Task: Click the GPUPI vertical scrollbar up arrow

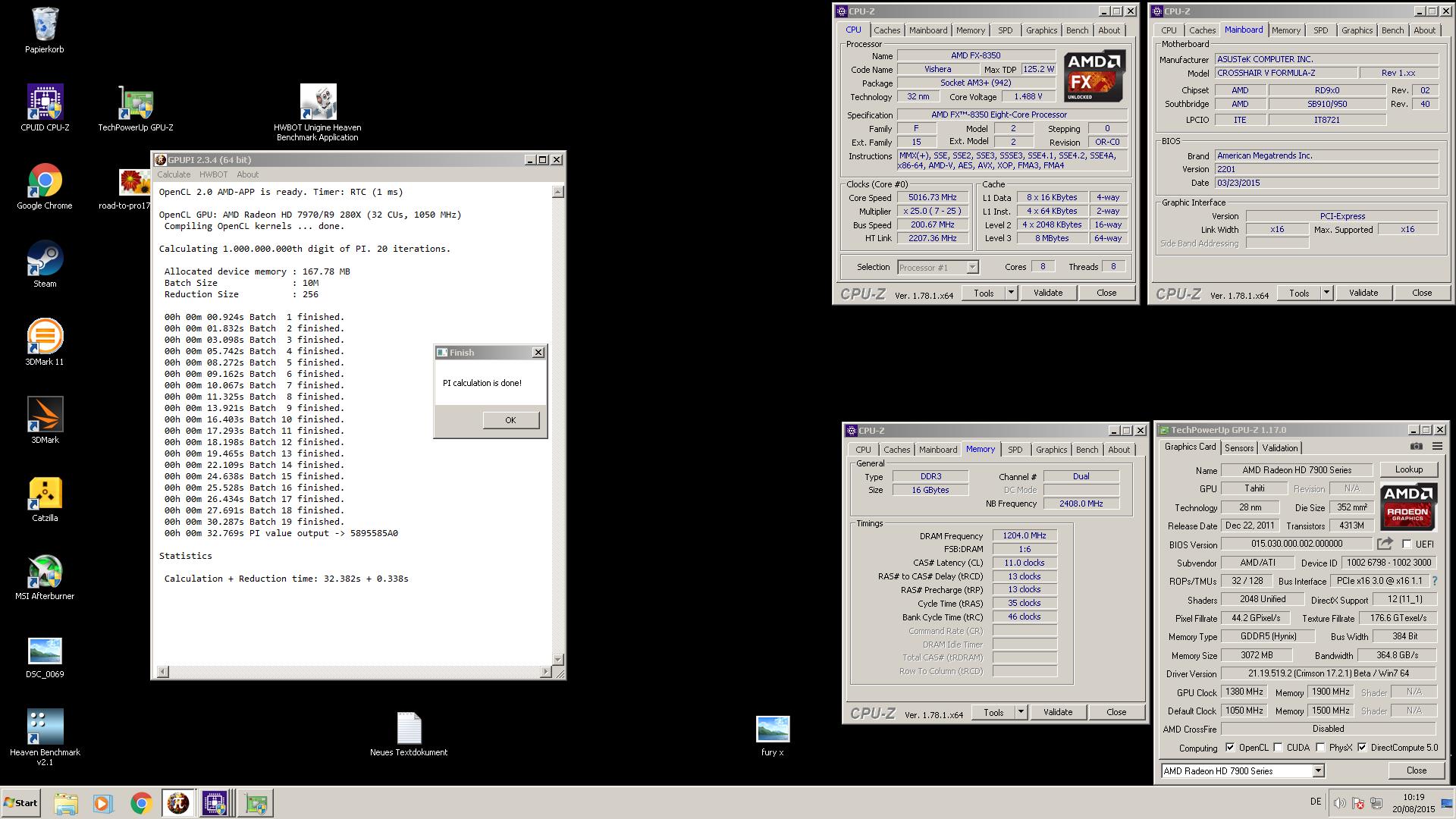Action: click(x=558, y=193)
